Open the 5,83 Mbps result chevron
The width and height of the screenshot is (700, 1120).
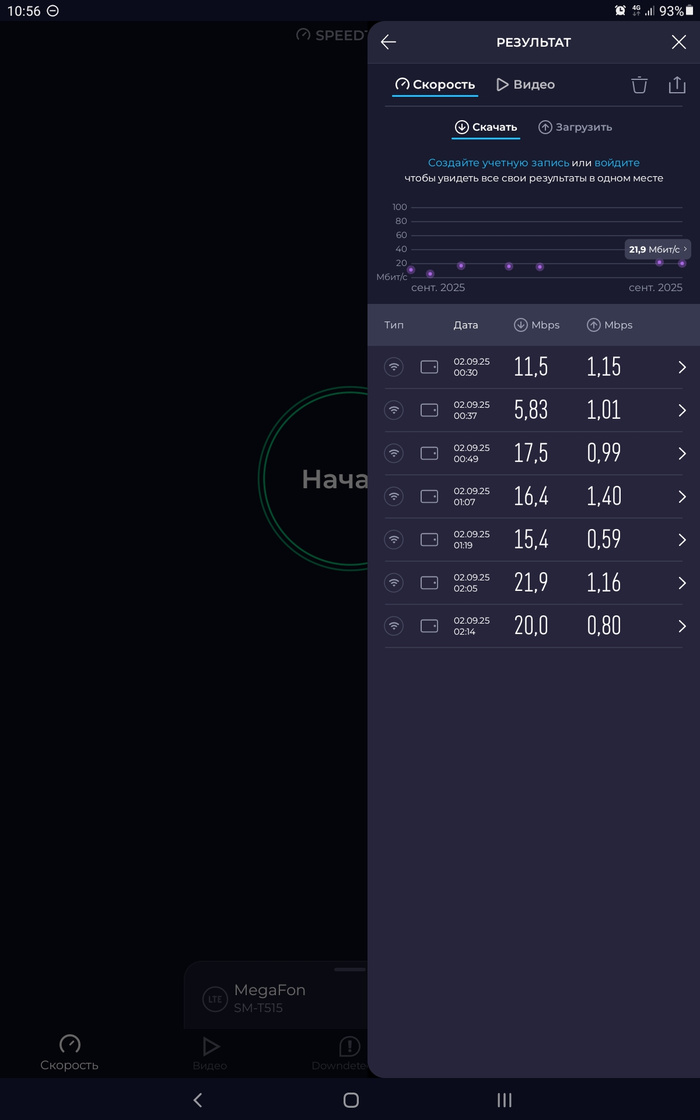[682, 410]
